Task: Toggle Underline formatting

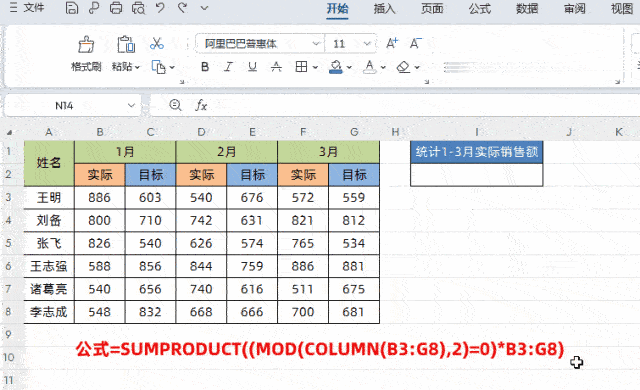Action: click(x=253, y=67)
